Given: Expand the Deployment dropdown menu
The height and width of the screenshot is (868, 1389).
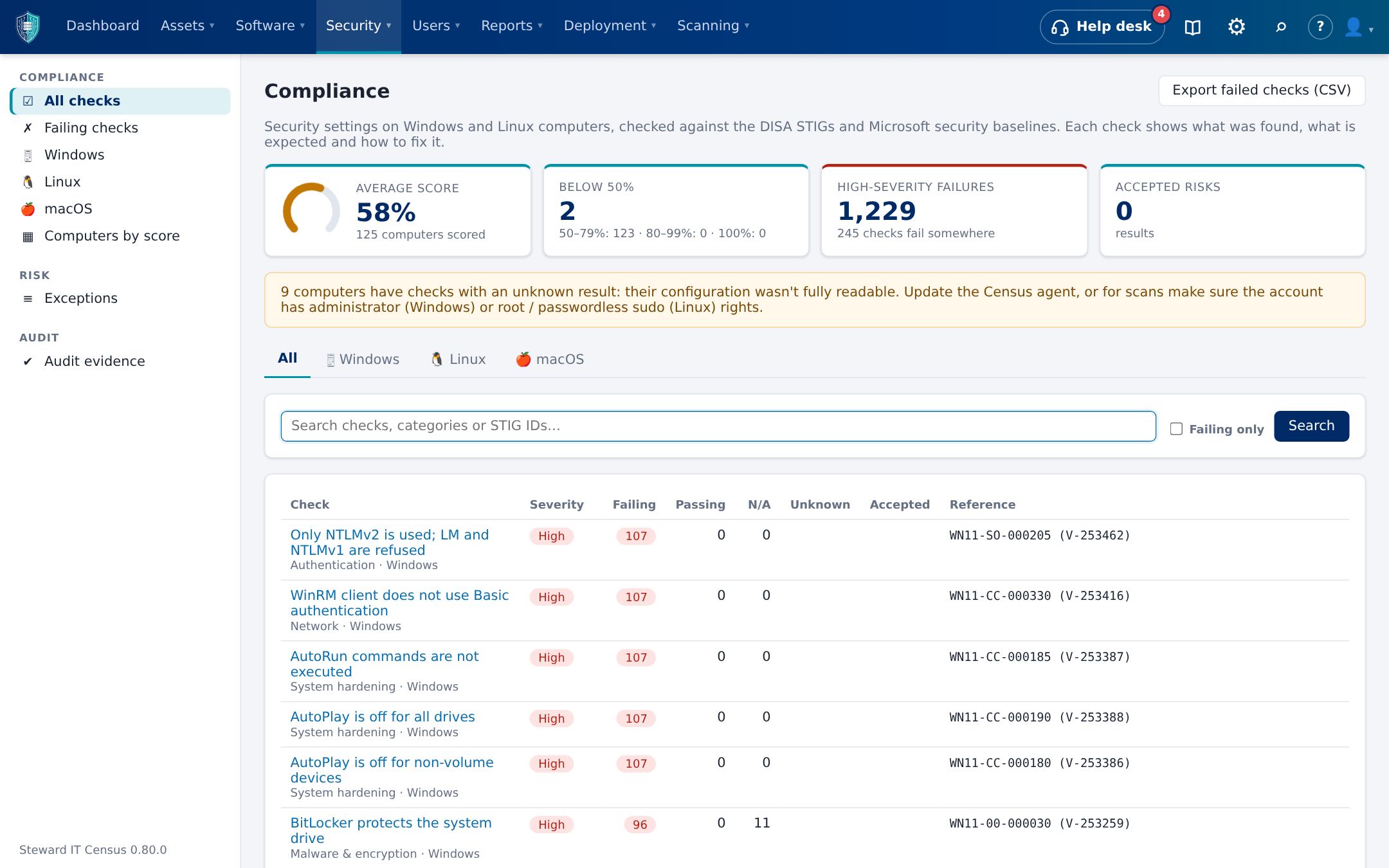Looking at the screenshot, I should [x=610, y=26].
